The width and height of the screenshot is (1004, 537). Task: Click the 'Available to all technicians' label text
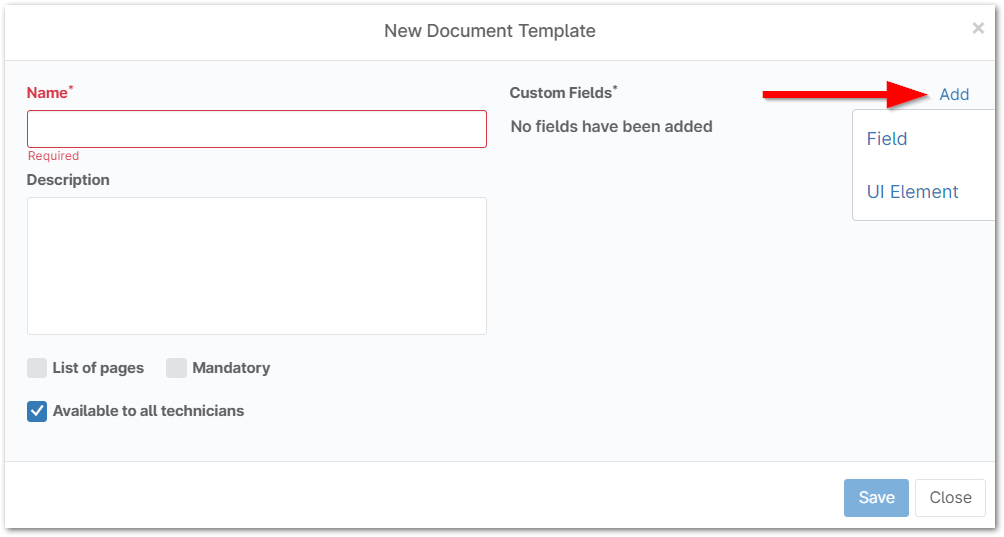pyautogui.click(x=148, y=411)
